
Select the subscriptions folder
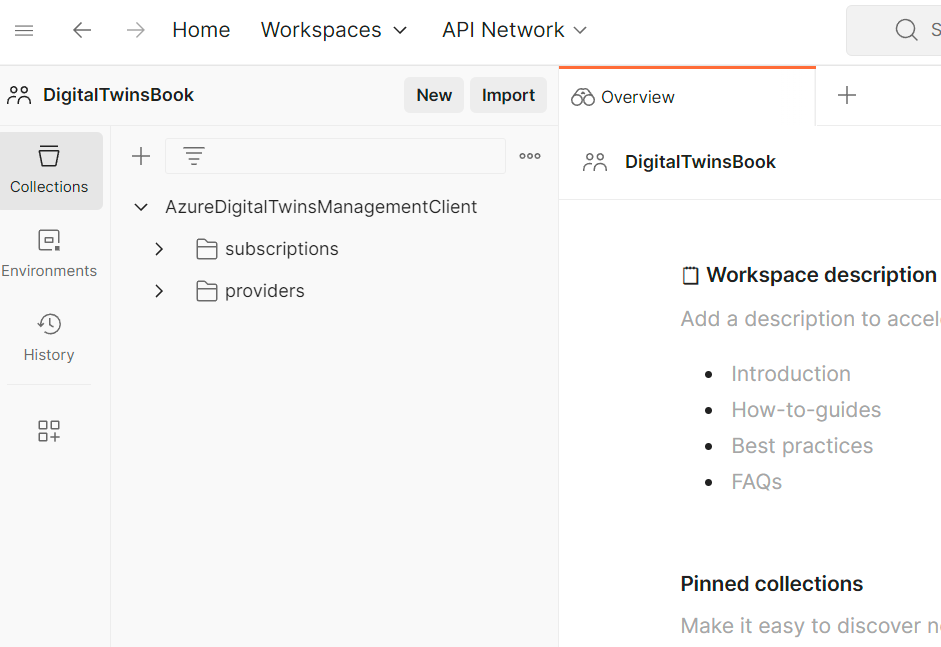281,248
